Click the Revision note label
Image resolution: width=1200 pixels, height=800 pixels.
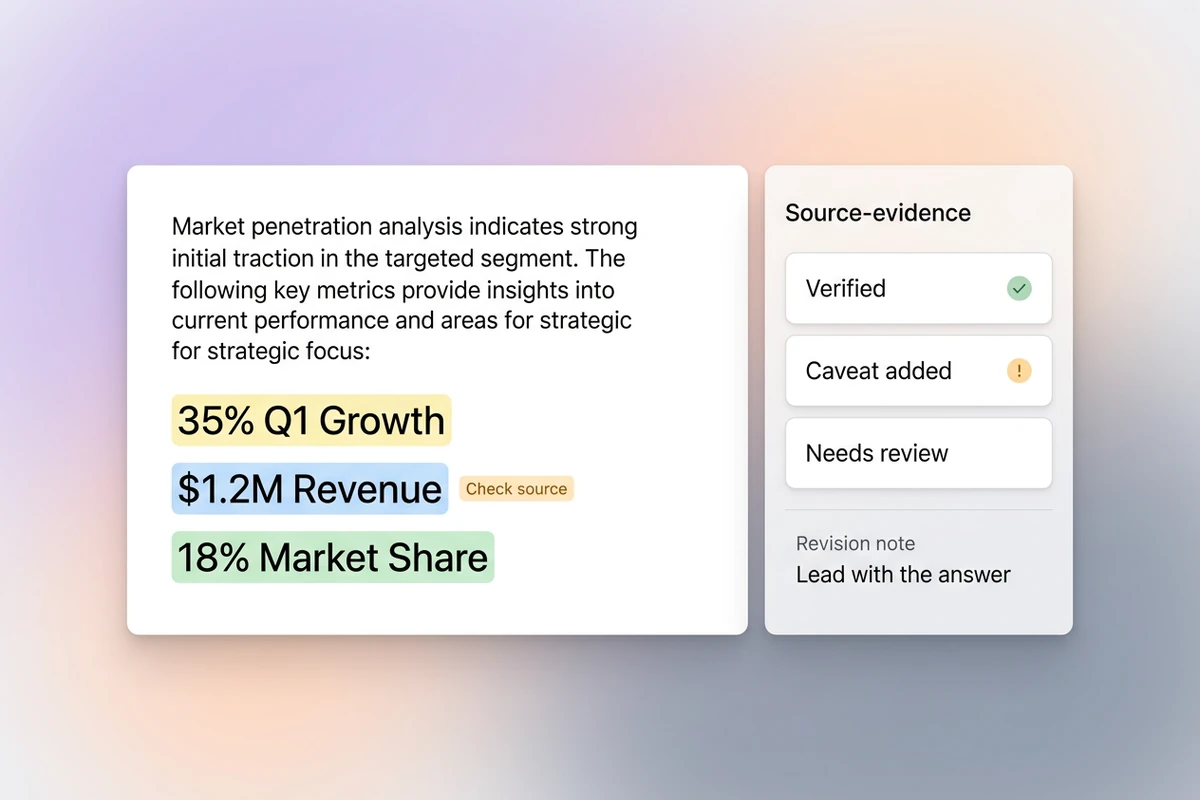click(855, 543)
